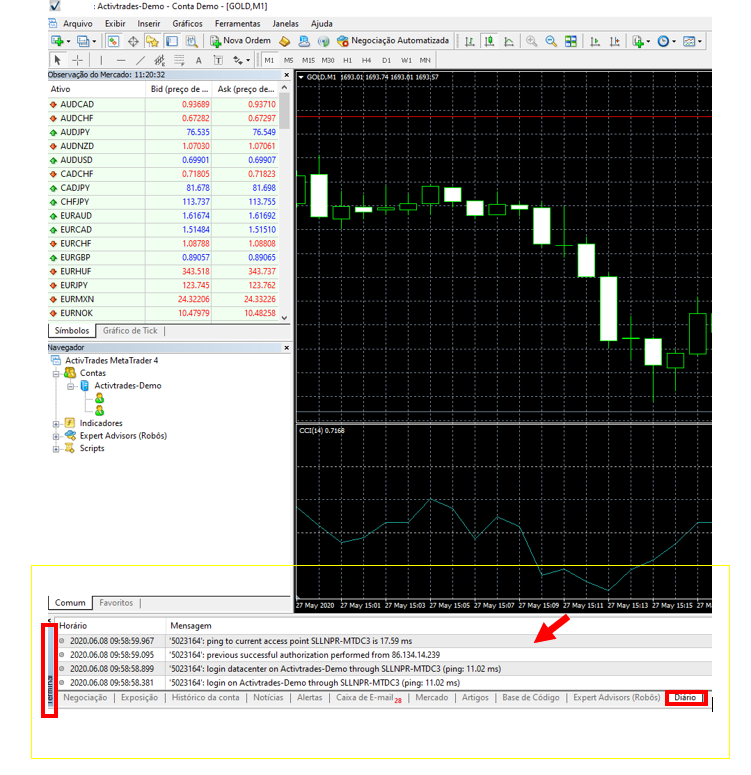Toggle chart auto scroll icon

point(595,41)
